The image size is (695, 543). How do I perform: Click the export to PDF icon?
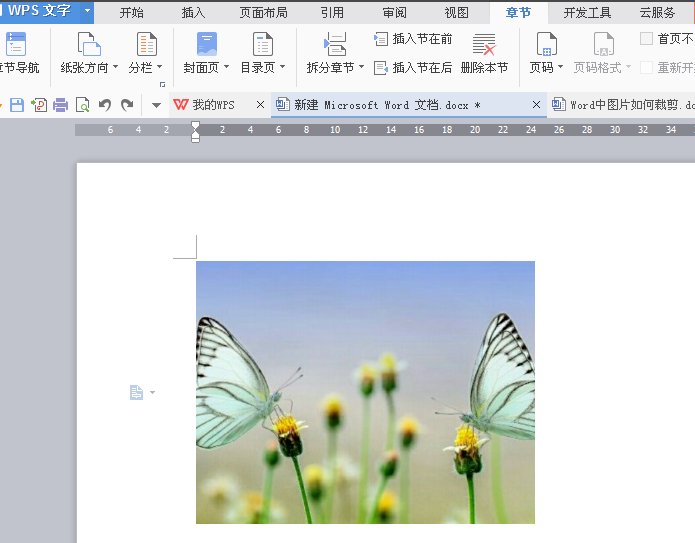tap(39, 105)
